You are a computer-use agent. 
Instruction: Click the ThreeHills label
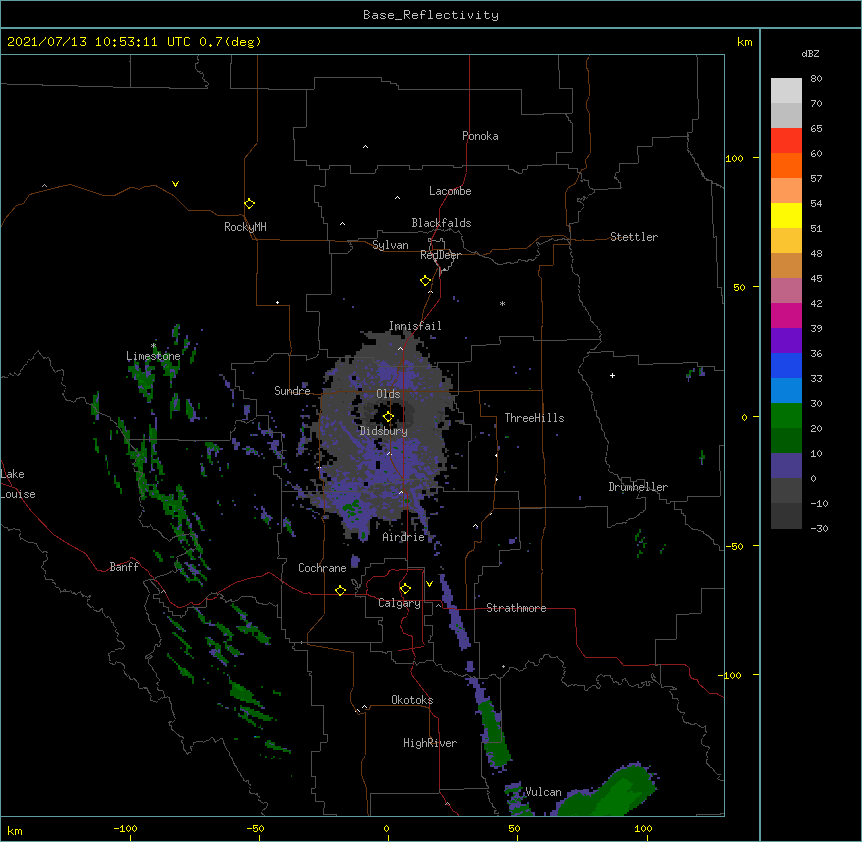(534, 418)
